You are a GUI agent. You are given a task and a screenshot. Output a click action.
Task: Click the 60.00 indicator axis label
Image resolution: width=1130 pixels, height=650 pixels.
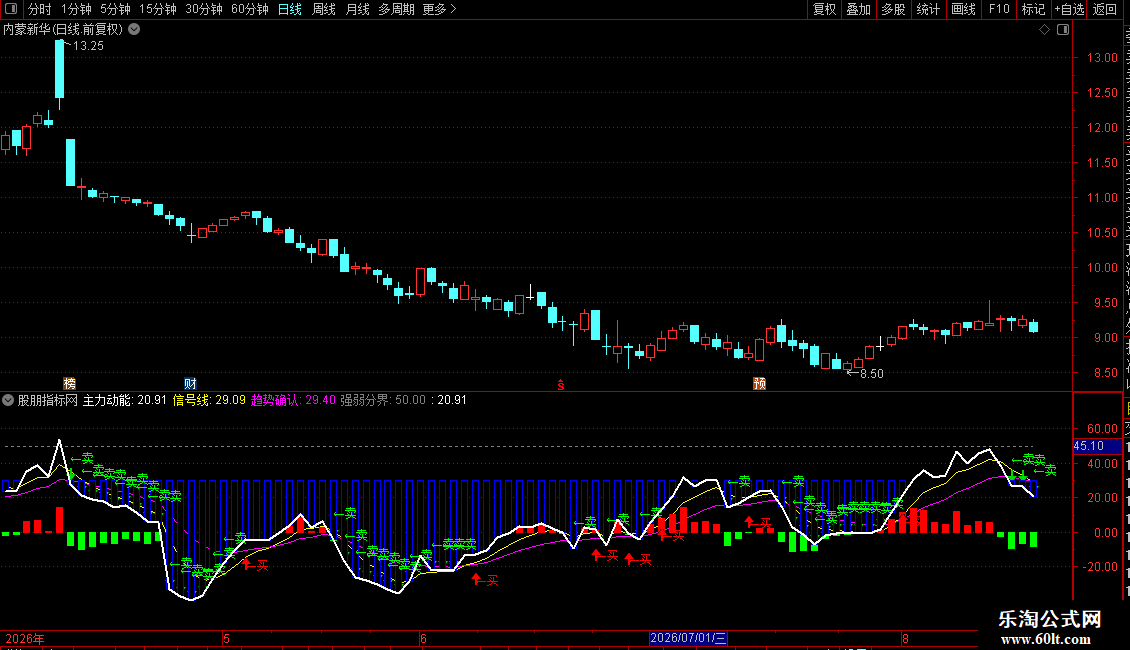[1103, 429]
